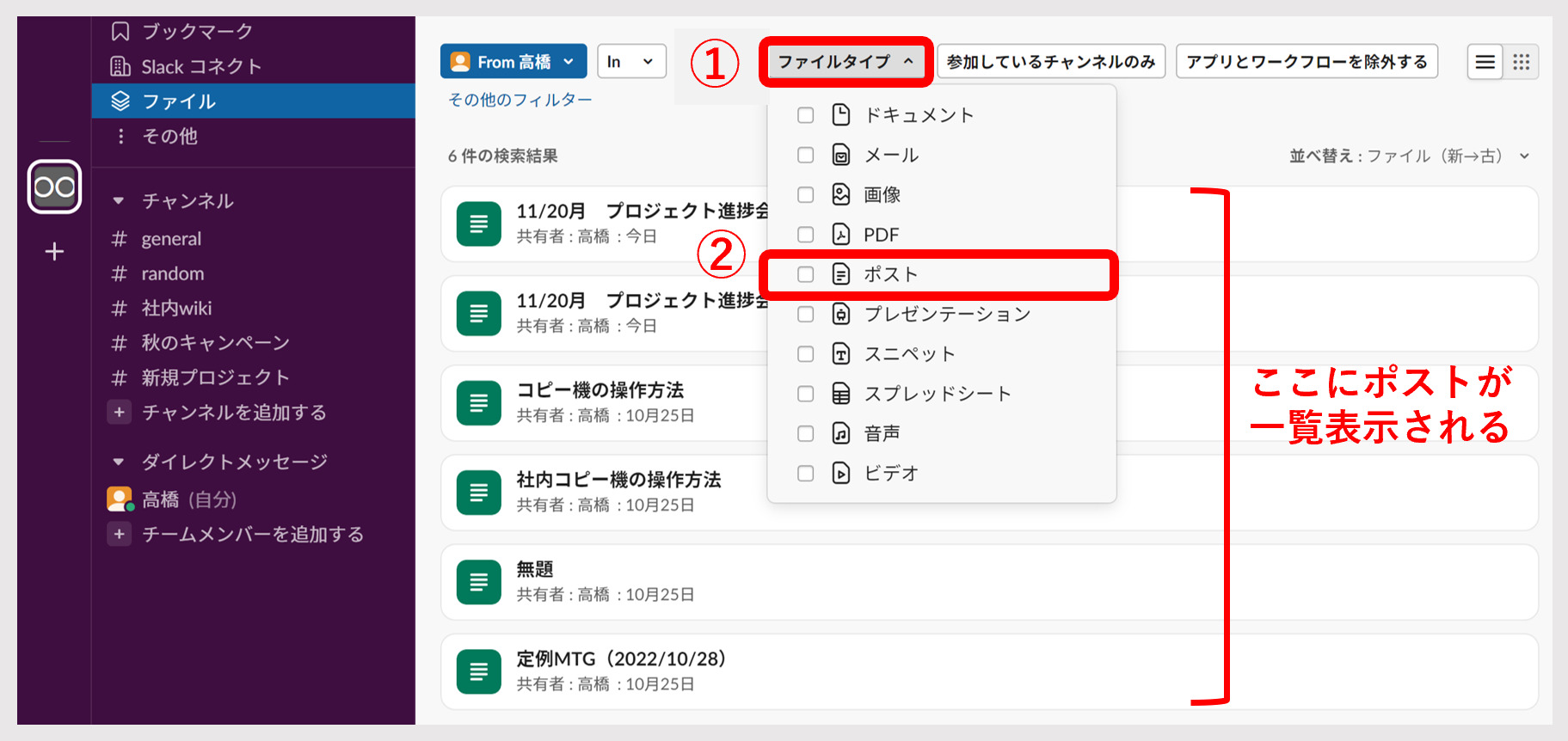Click the Slack コネクト building icon

pyautogui.click(x=120, y=66)
